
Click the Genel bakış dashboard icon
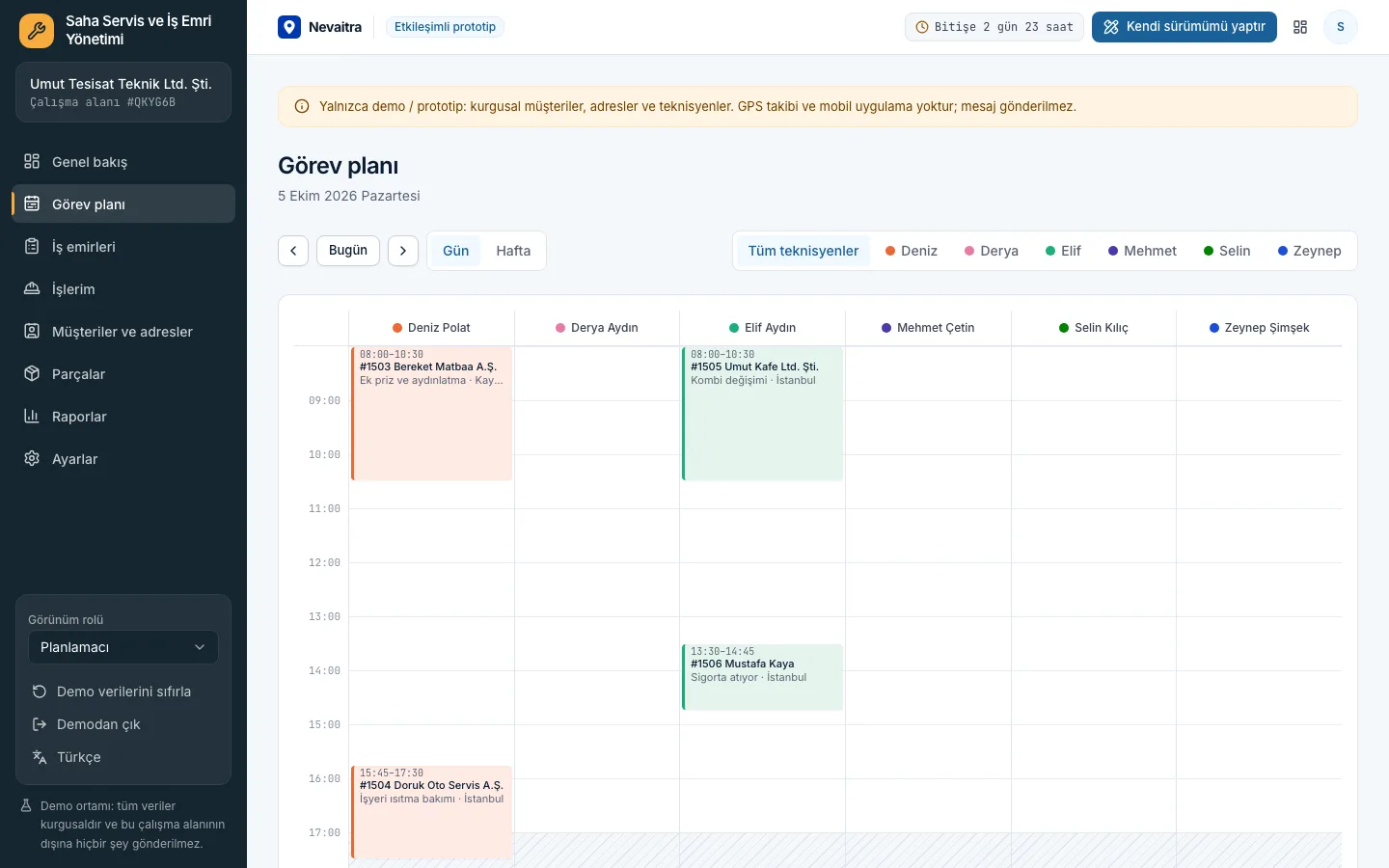click(32, 161)
